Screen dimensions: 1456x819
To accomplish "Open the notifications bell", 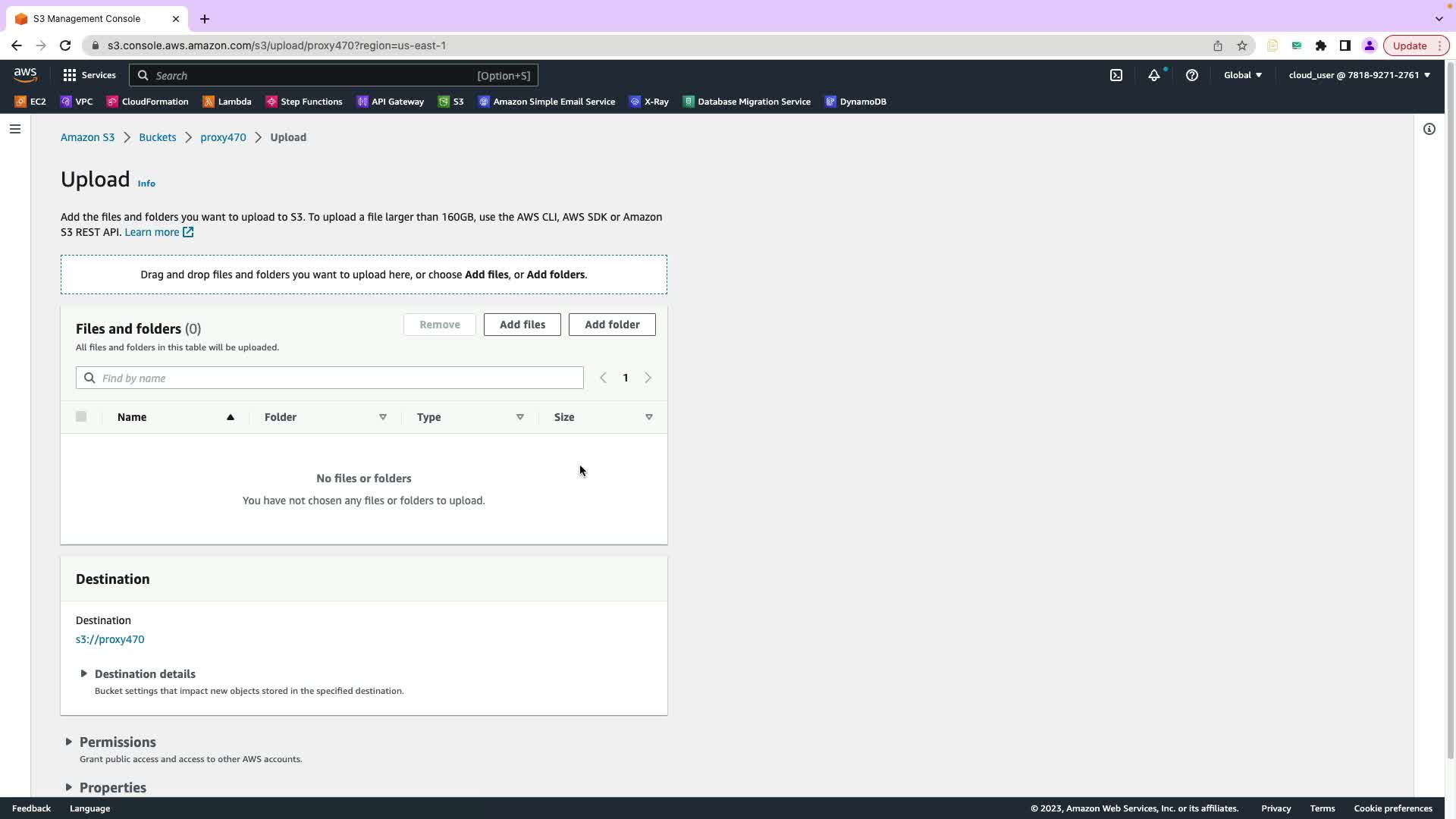I will (1153, 75).
